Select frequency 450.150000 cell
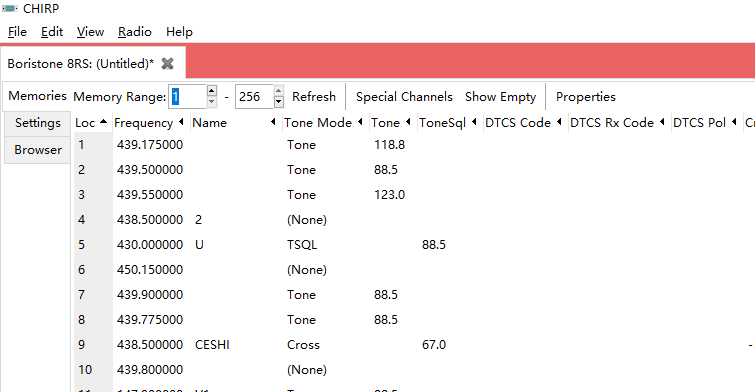This screenshot has width=755, height=392. pyautogui.click(x=150, y=270)
